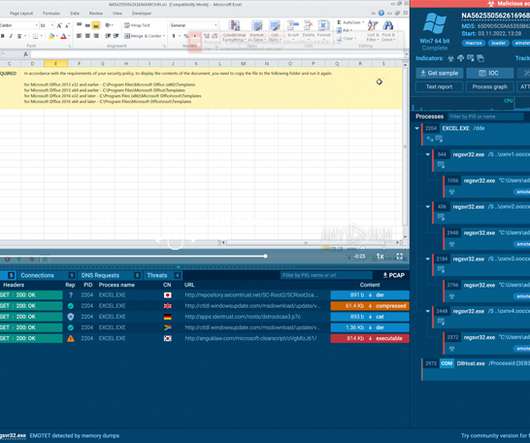Screen dimensions: 530x443
Task: Open the Formulas ribbon tab
Action: click(x=51, y=13)
